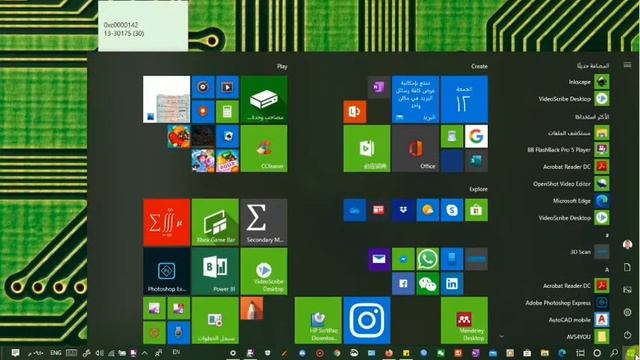Open the Office tile
The image size is (640, 360).
coord(416,149)
